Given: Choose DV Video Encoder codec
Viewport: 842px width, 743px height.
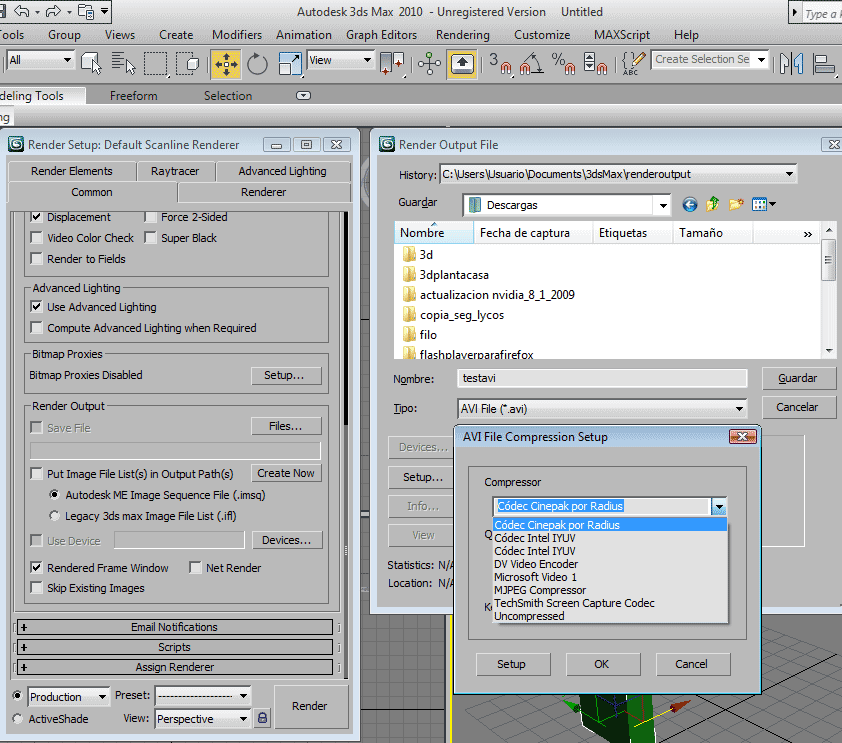Looking at the screenshot, I should [x=609, y=564].
